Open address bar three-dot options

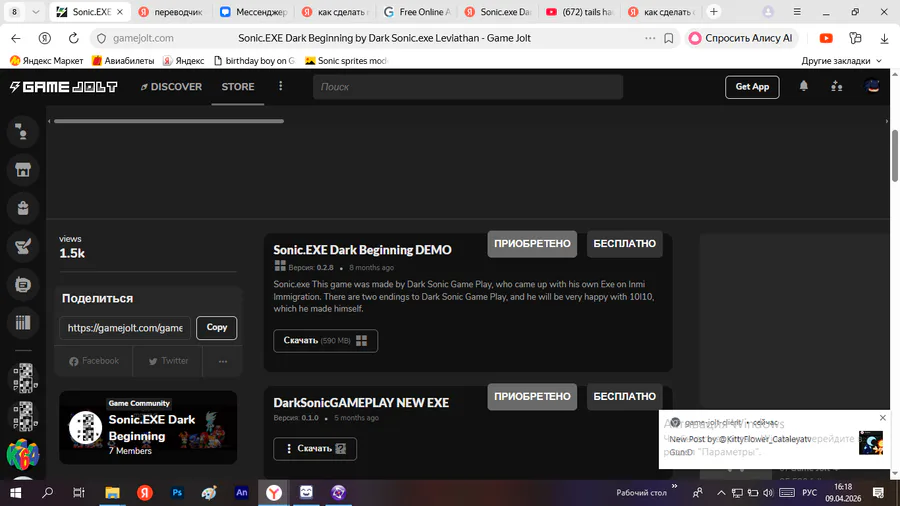650,38
